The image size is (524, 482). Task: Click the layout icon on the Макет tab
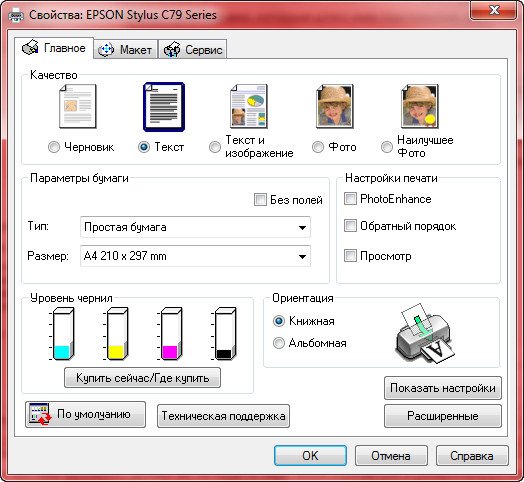pyautogui.click(x=106, y=50)
